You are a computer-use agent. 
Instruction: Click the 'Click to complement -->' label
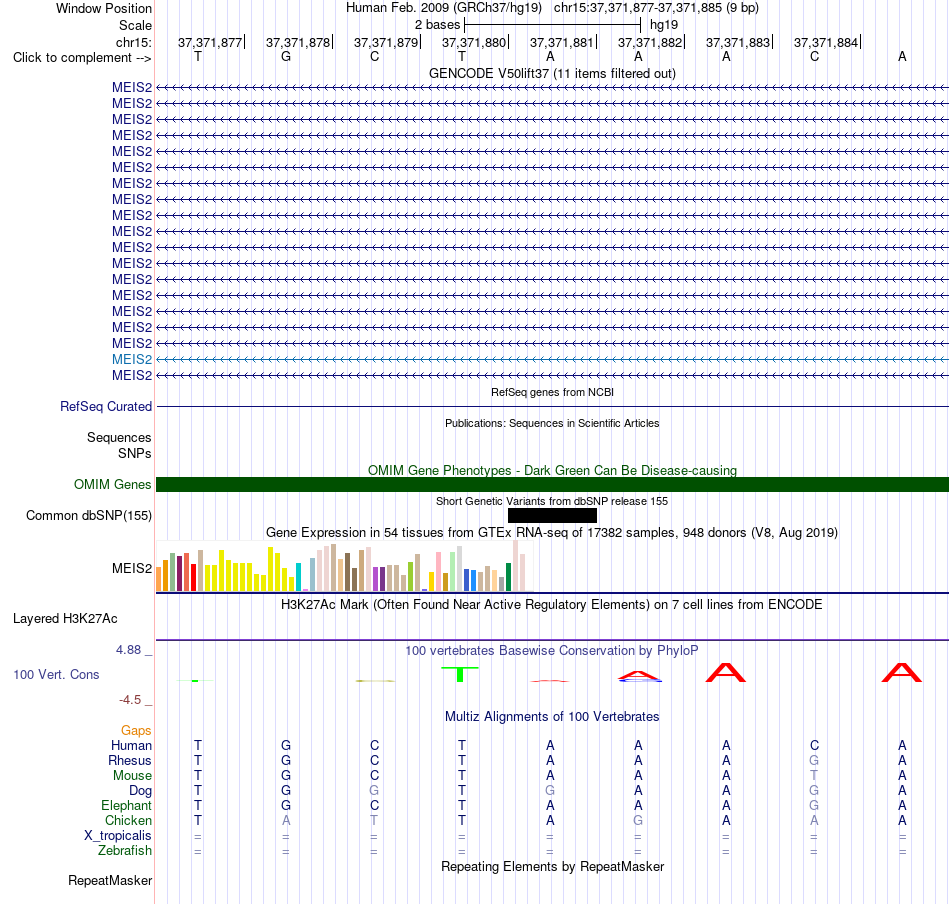(82, 58)
